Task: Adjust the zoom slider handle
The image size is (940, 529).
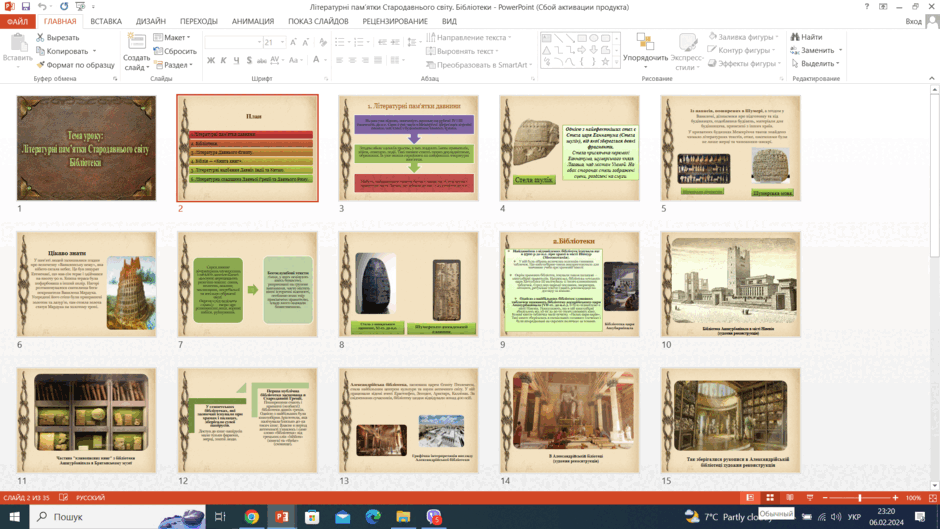Action: [860, 498]
